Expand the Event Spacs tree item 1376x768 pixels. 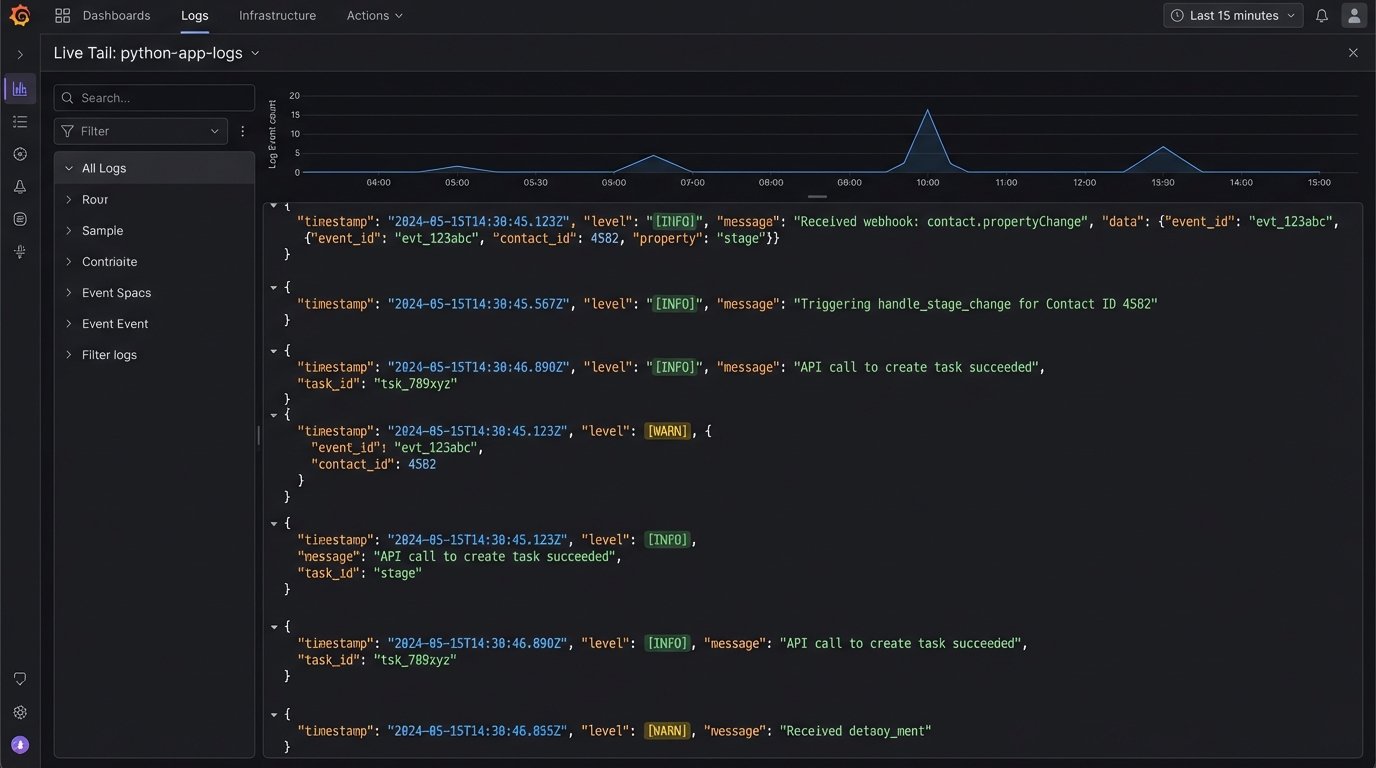[x=69, y=293]
